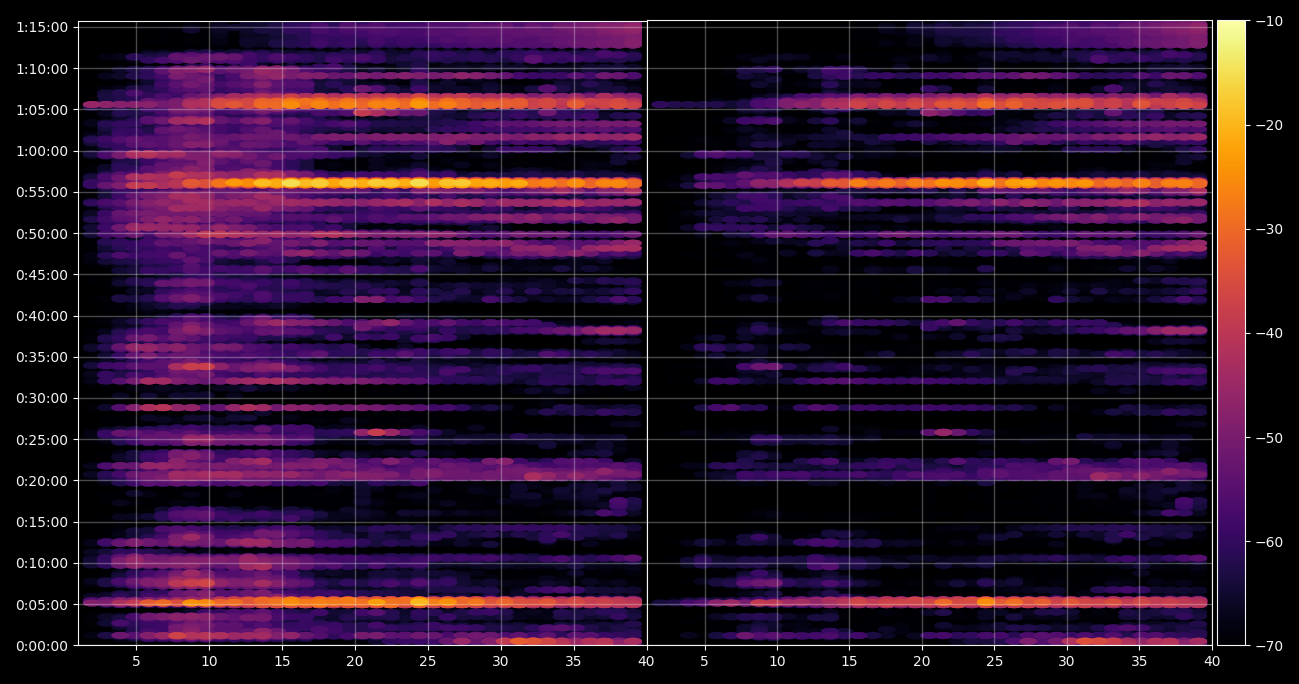This screenshot has width=1299, height=684.
Task: Click x-axis tick 10 of the right spectrogram
Action: coord(777,661)
